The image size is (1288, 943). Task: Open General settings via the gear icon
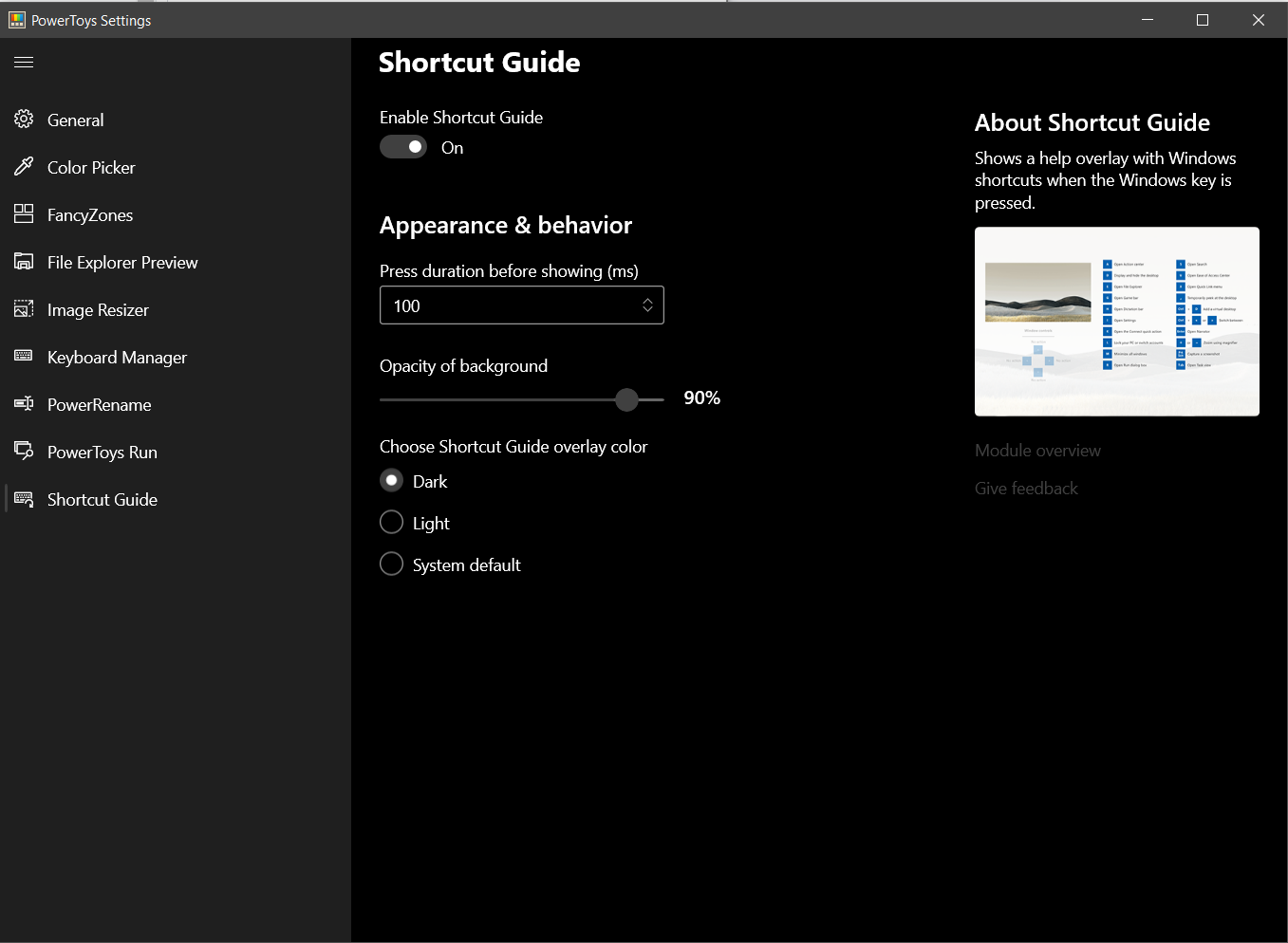tap(24, 120)
